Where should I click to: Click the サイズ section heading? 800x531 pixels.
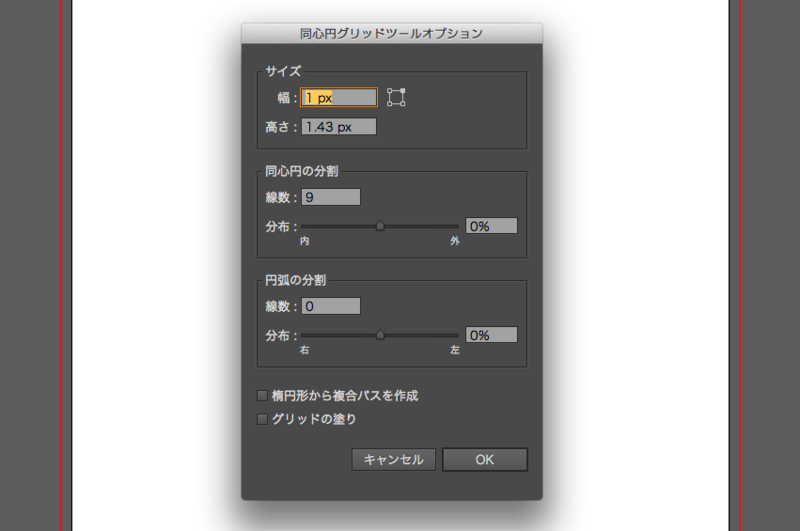coord(283,71)
